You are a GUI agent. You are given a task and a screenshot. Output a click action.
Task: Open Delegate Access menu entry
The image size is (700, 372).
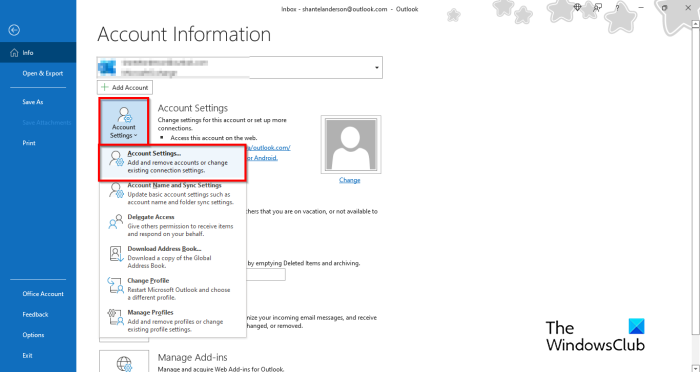172,226
